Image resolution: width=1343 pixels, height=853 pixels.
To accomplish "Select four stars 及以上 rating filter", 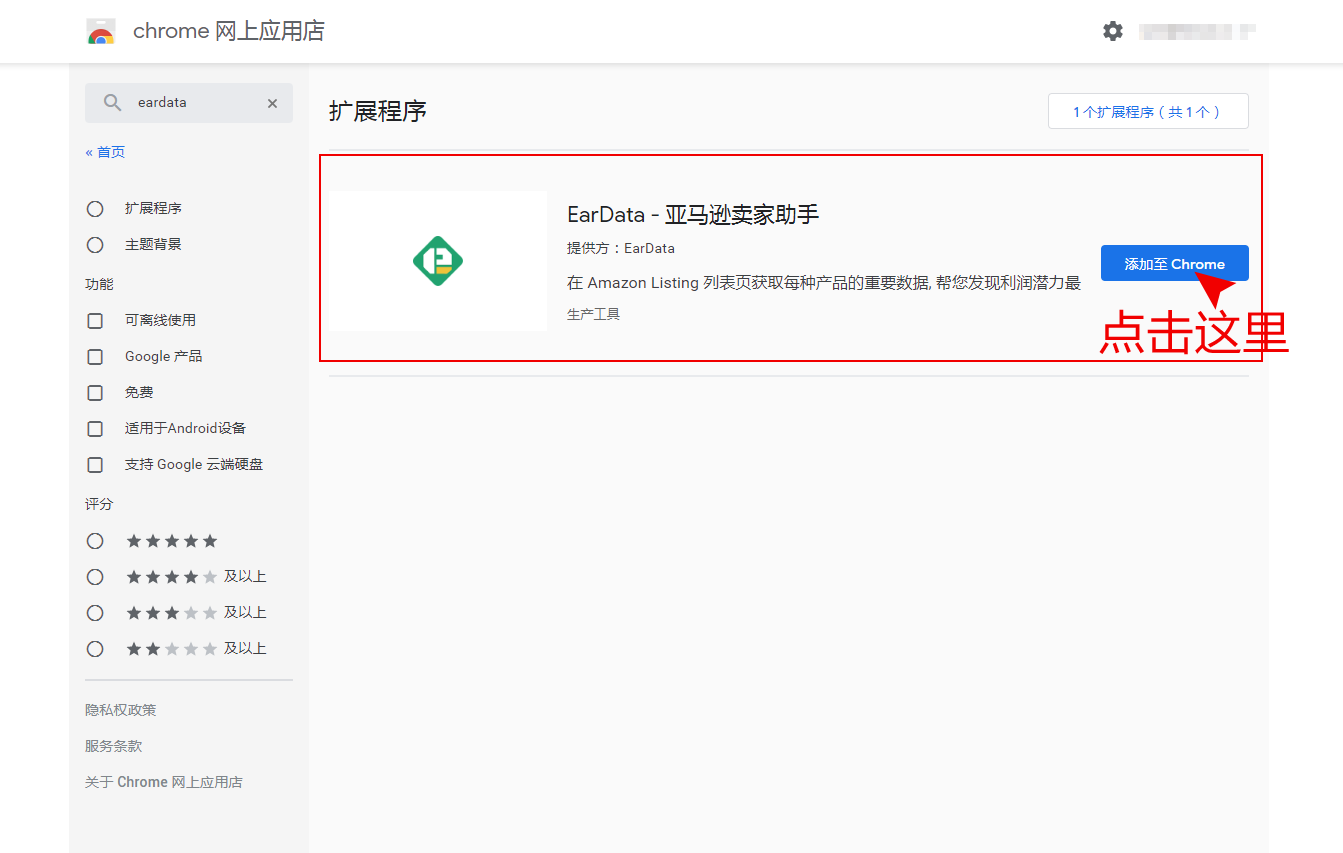I will (95, 577).
